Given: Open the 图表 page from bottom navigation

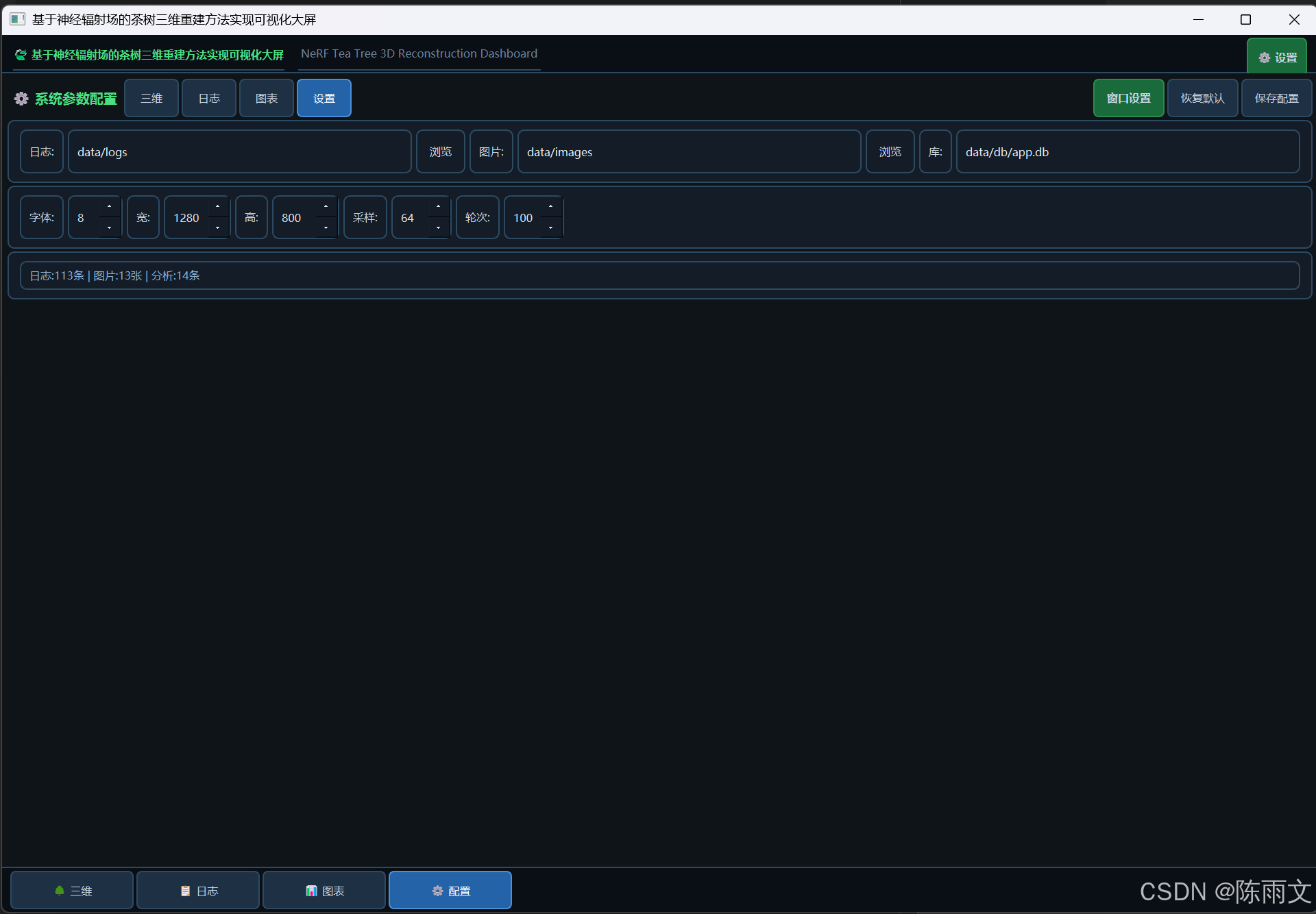Looking at the screenshot, I should click(324, 890).
